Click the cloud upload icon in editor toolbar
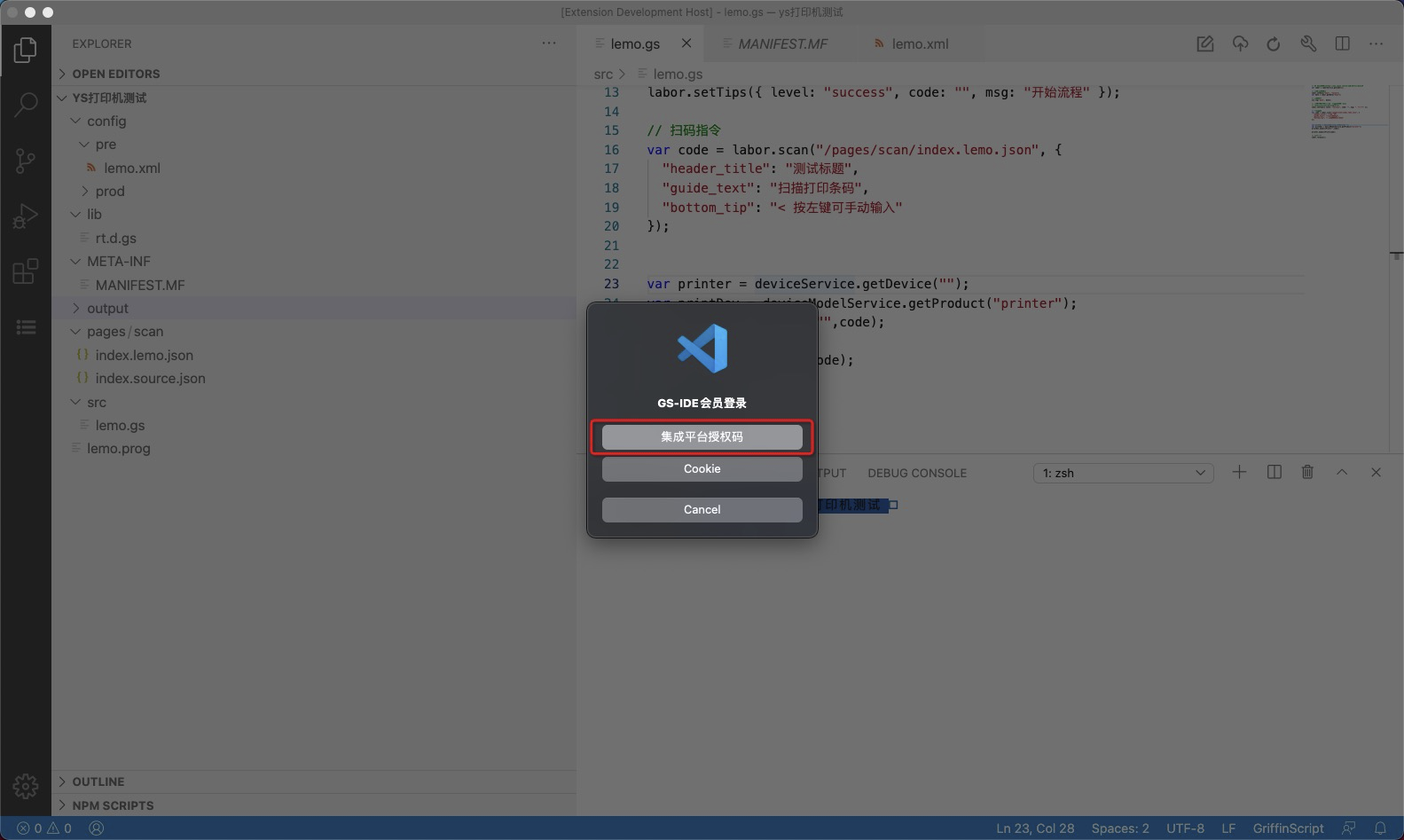 pos(1240,43)
